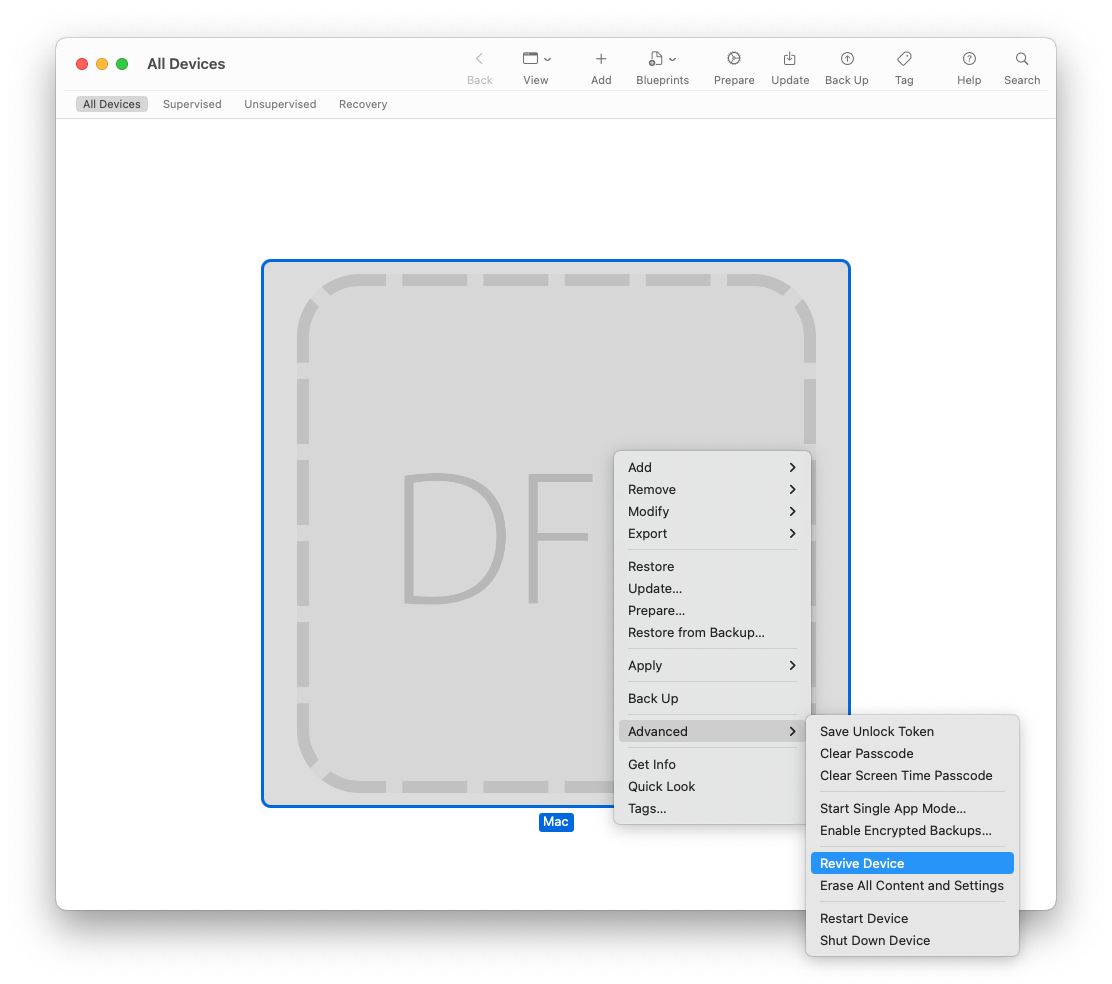Select Enable Encrypted Backups...
This screenshot has width=1112, height=984.
pyautogui.click(x=912, y=830)
